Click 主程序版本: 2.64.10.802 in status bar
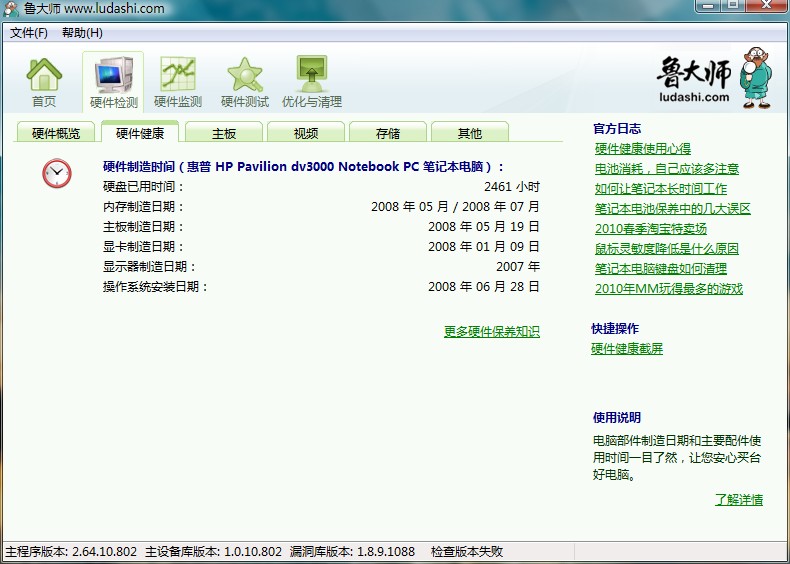790x564 pixels. [x=71, y=551]
